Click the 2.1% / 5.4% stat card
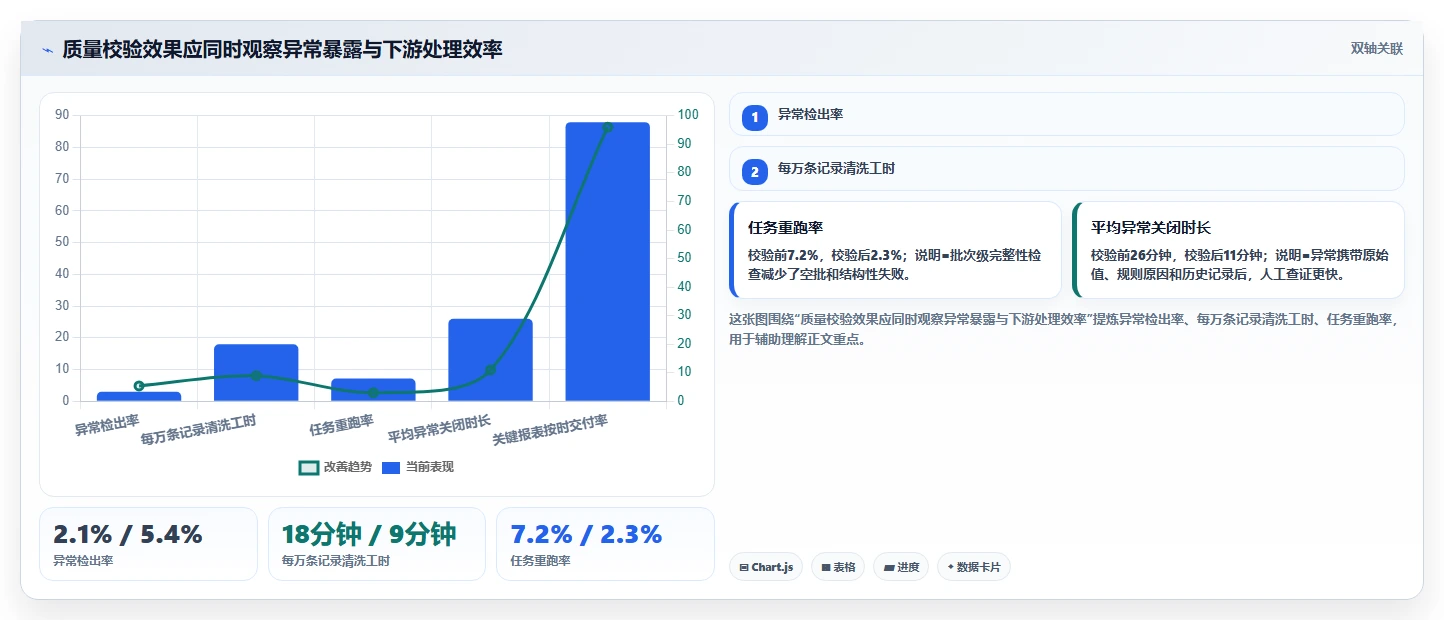This screenshot has height=620, width=1444. 149,544
